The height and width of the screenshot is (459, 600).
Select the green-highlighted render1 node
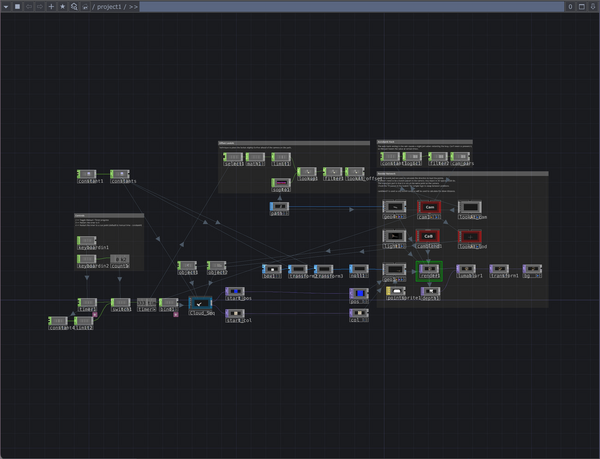tap(429, 271)
